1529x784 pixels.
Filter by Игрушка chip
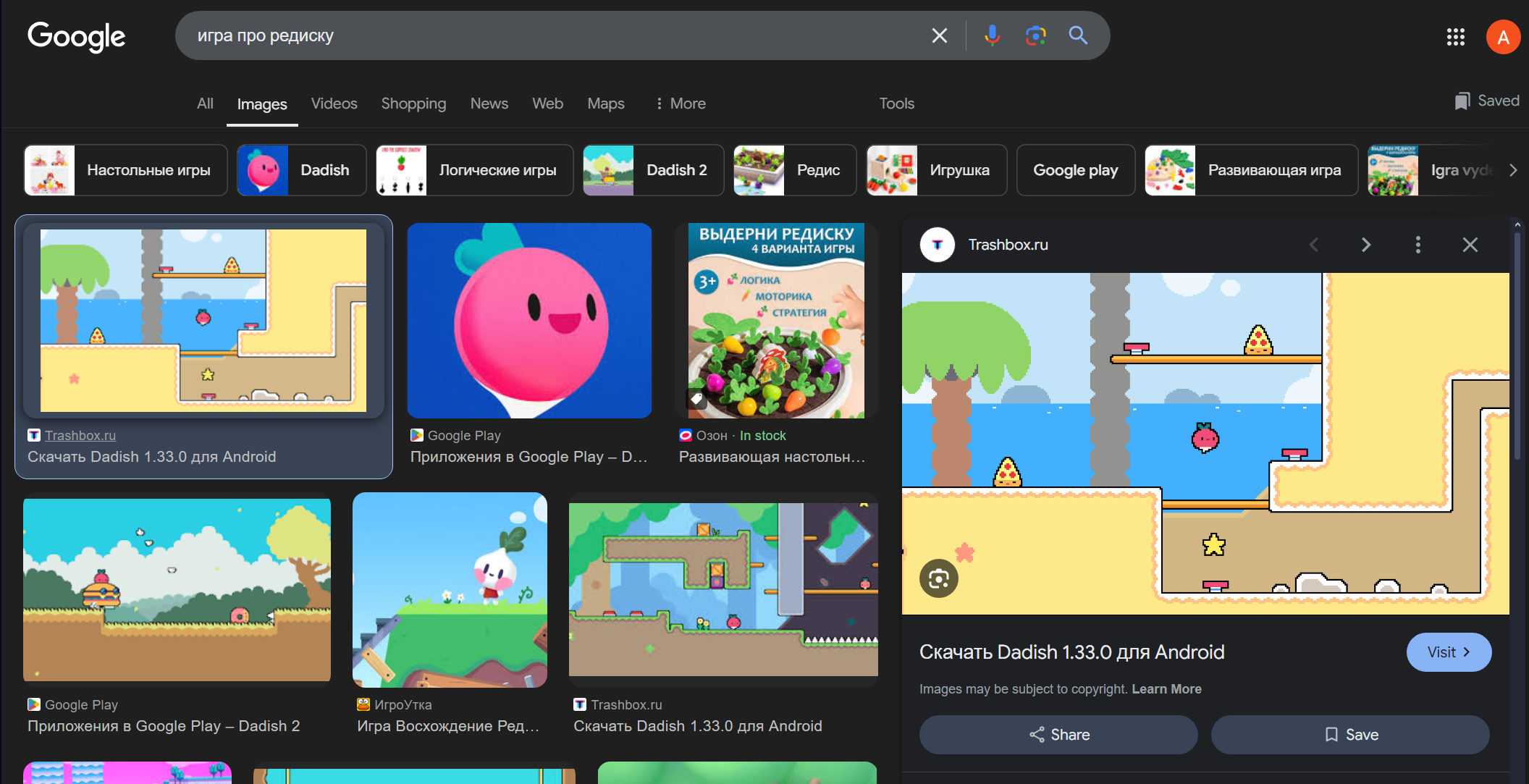[937, 170]
